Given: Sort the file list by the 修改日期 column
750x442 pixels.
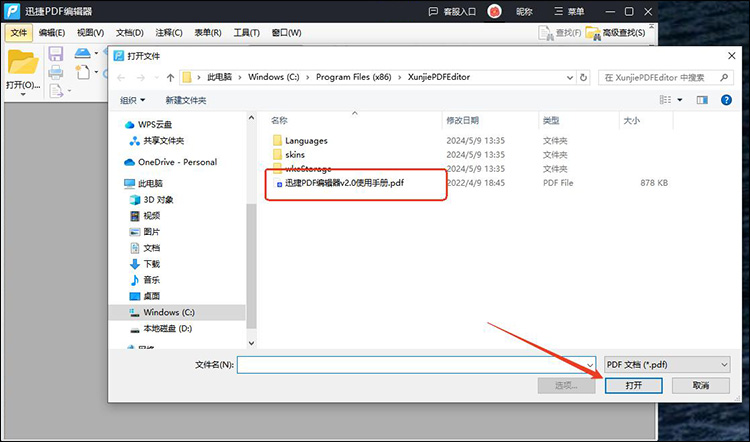Looking at the screenshot, I should 463,121.
